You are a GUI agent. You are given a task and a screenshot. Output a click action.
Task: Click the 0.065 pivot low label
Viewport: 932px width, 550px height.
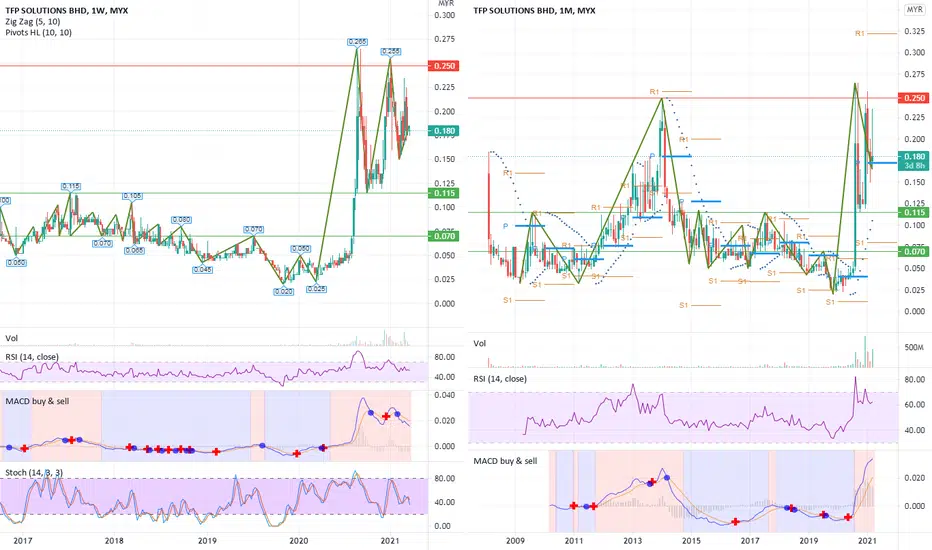[x=134, y=251]
